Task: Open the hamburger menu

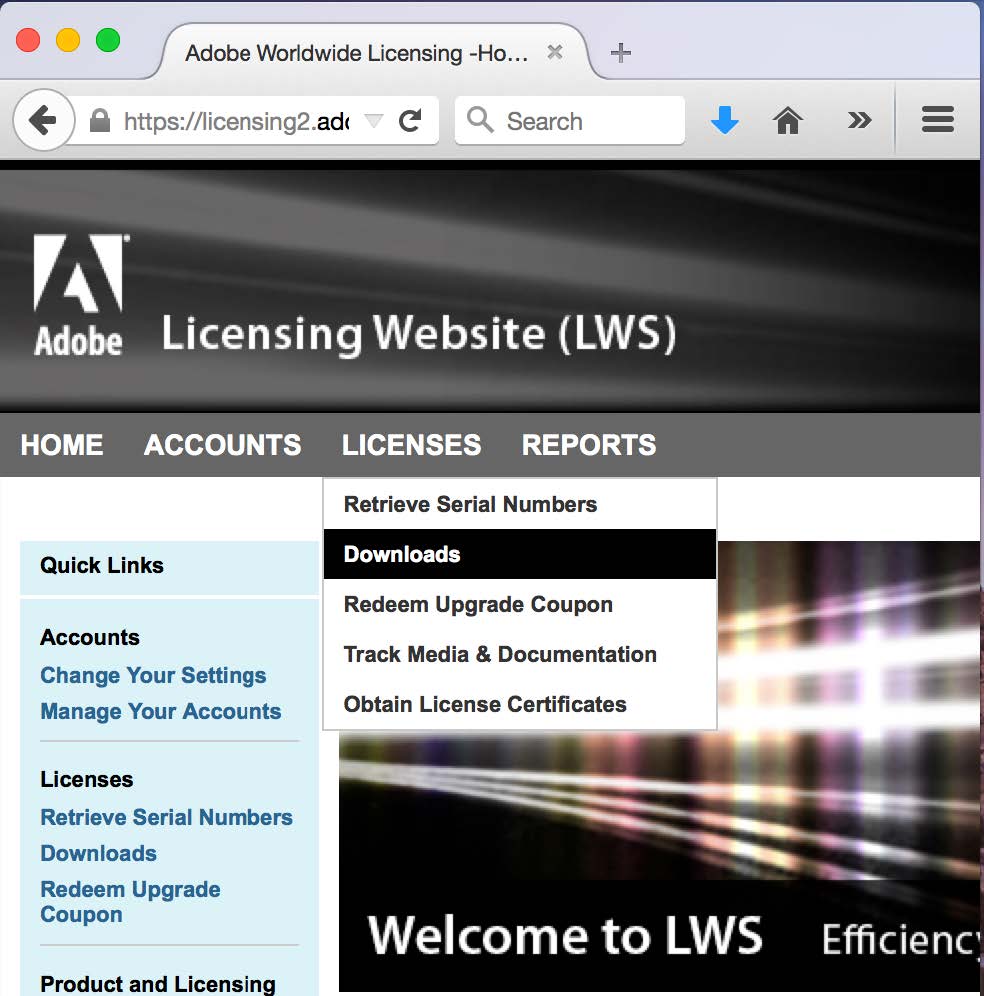Action: 938,119
